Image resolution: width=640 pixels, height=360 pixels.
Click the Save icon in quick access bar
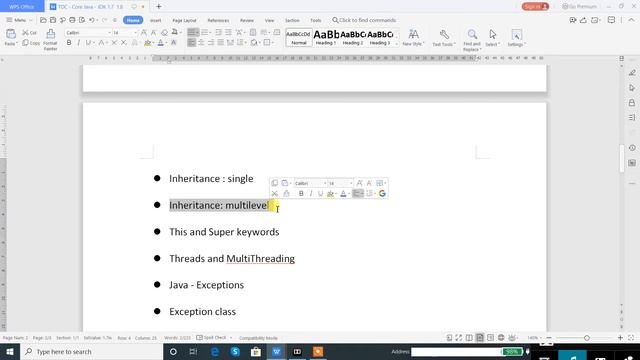(53, 20)
